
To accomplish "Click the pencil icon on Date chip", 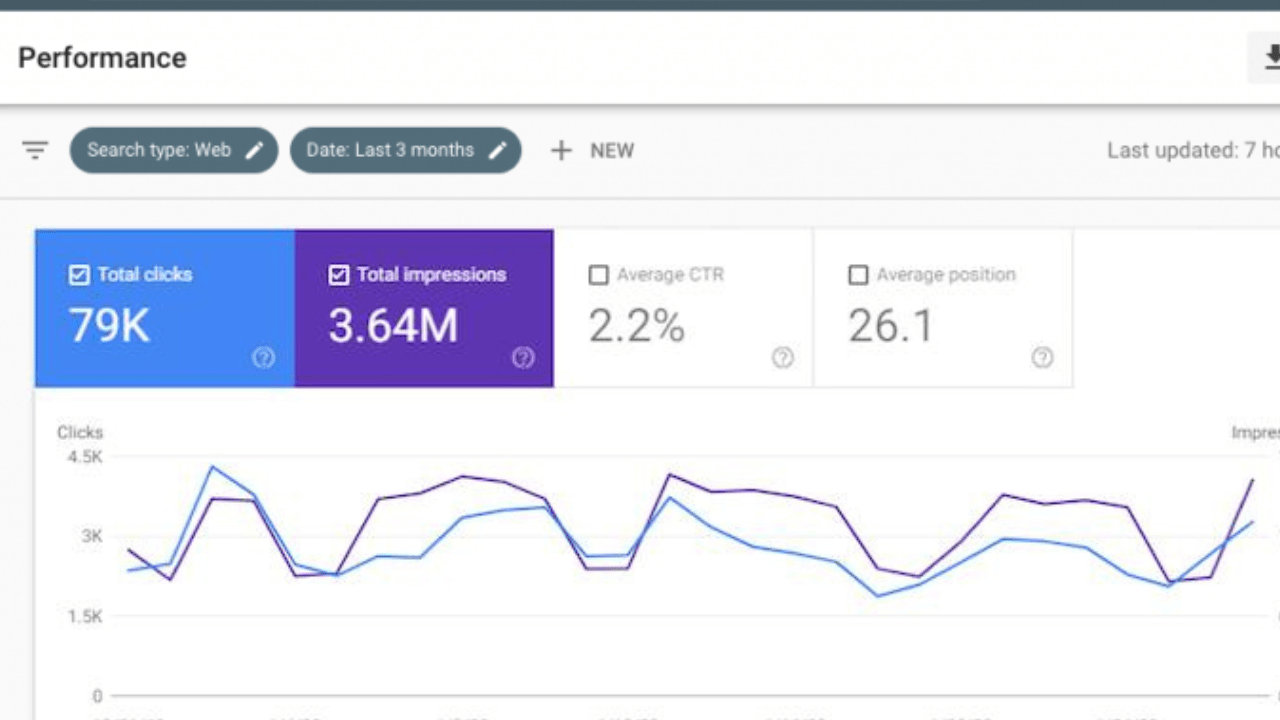I will point(497,151).
